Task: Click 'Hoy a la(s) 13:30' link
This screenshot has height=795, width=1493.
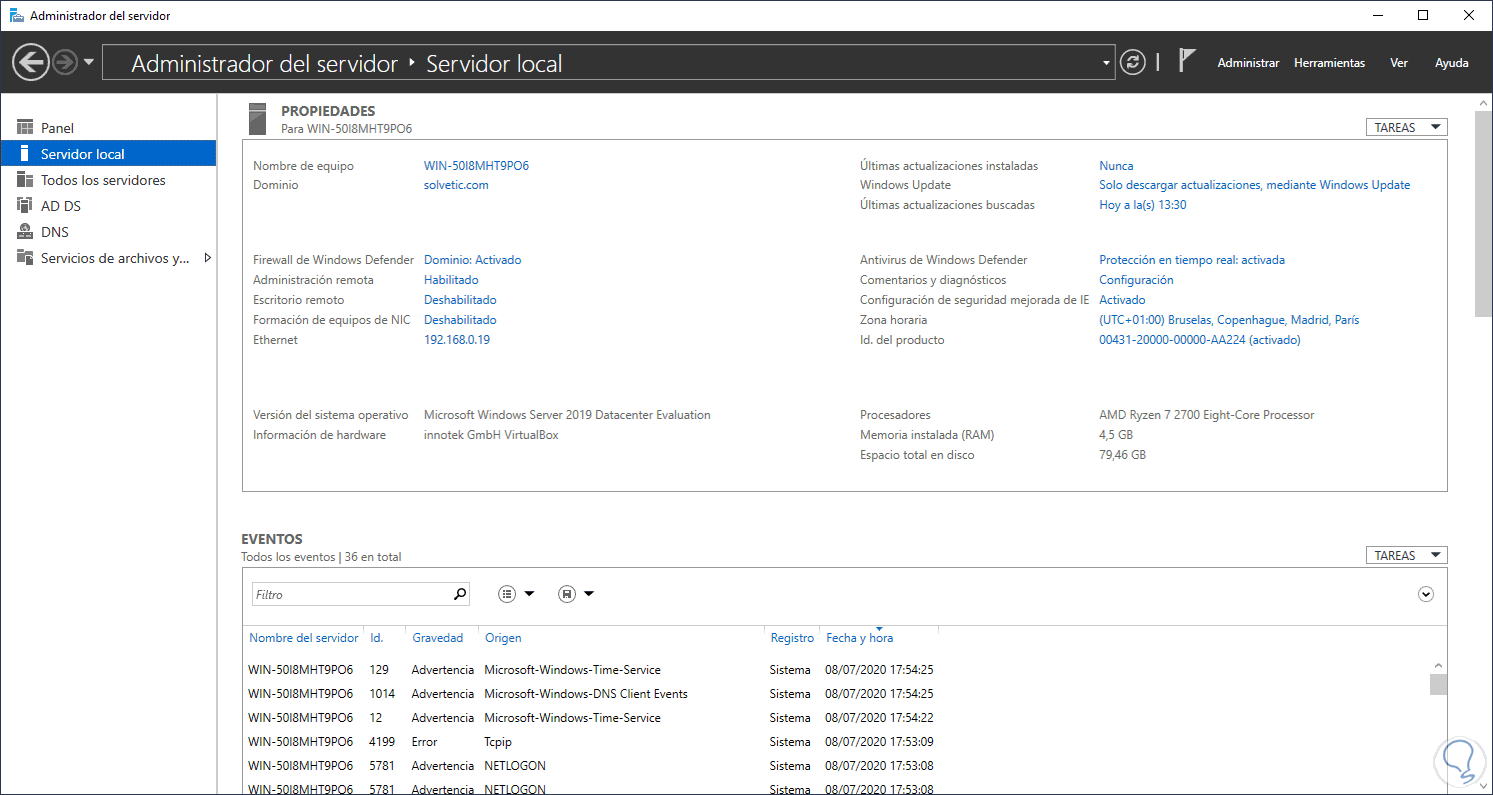Action: pyautogui.click(x=1143, y=205)
